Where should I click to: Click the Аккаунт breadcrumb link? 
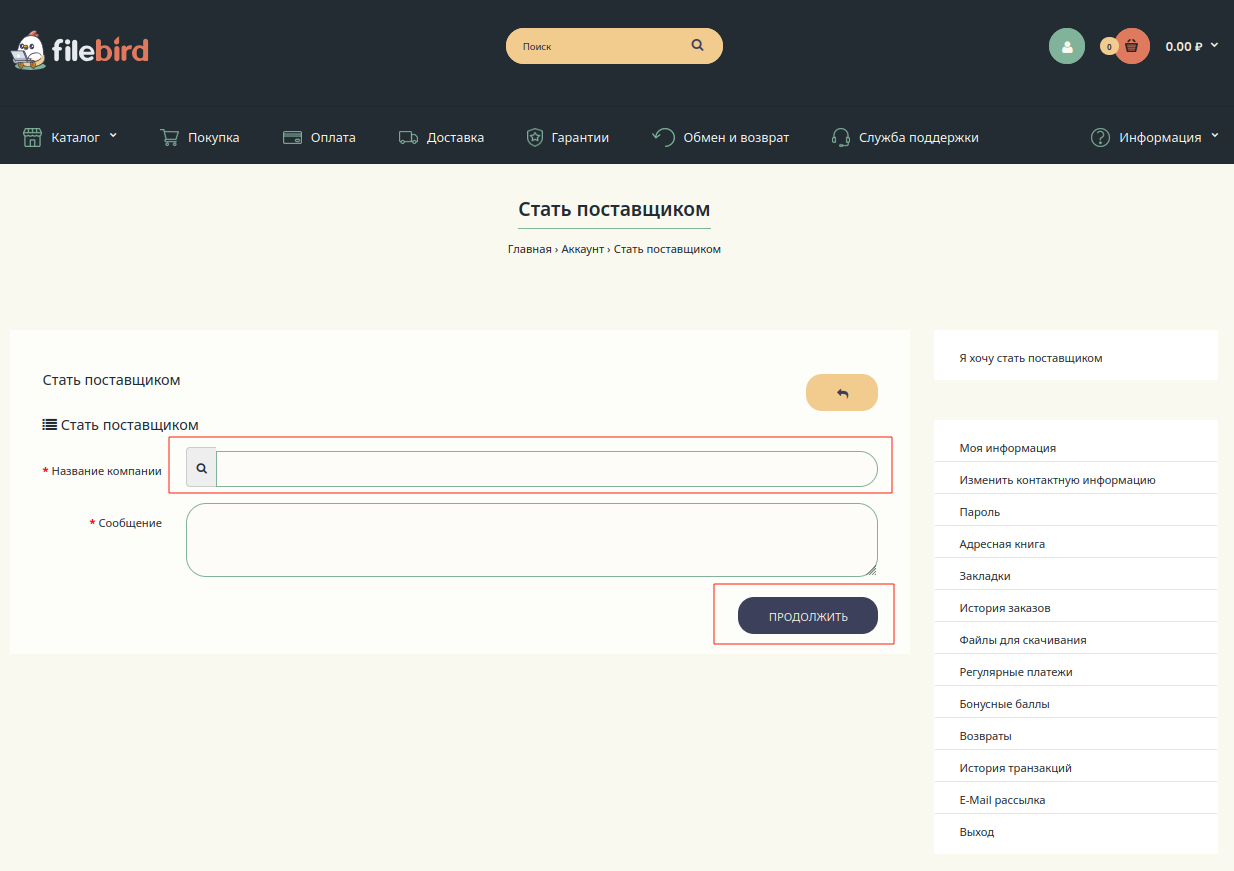tap(582, 249)
